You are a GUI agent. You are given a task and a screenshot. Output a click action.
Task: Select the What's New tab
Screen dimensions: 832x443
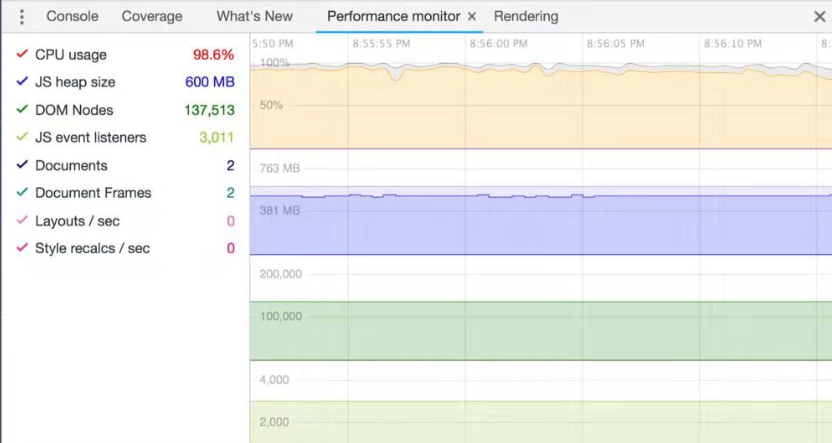pos(254,17)
